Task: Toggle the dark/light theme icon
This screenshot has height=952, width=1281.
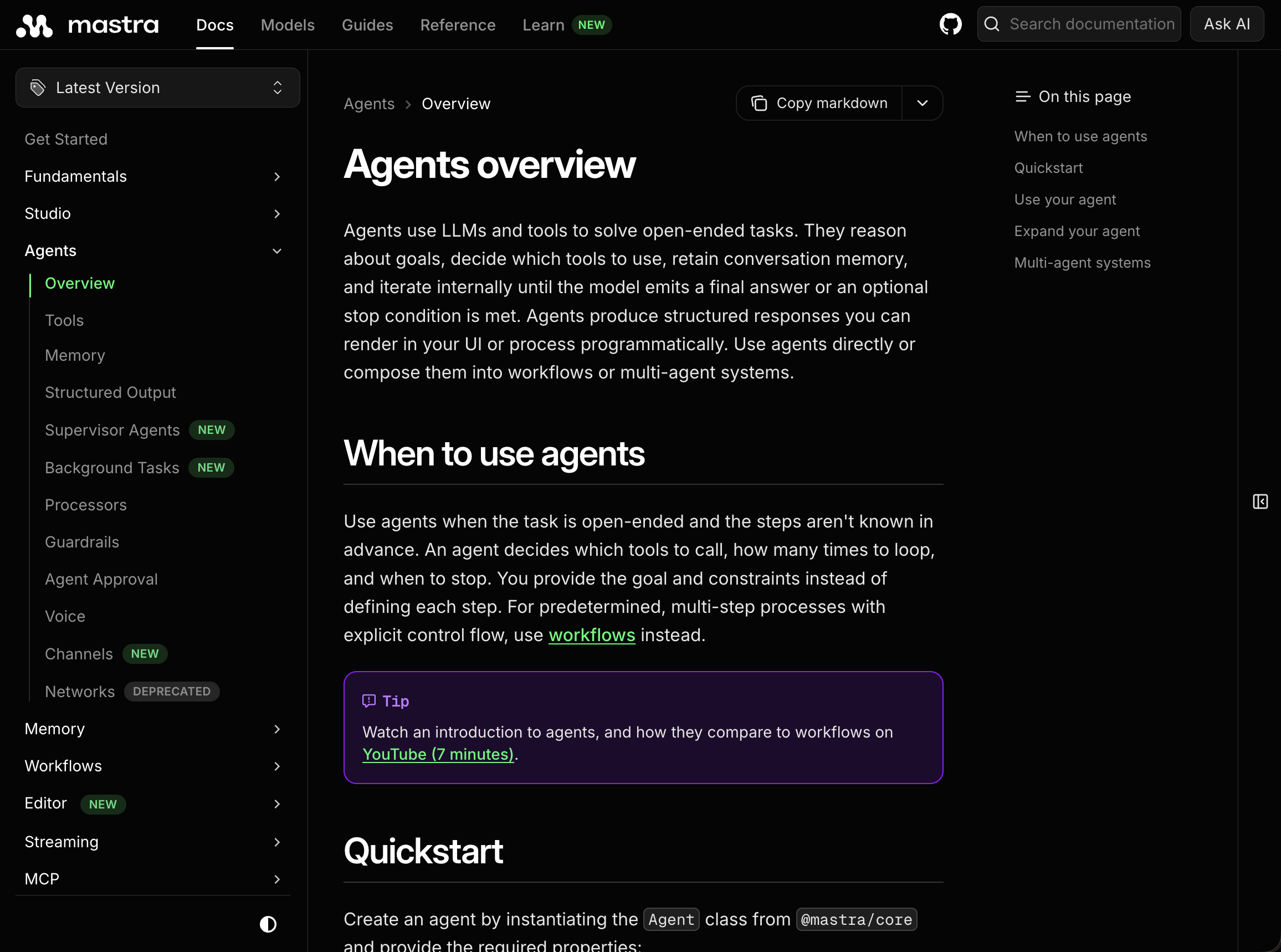Action: [x=268, y=924]
